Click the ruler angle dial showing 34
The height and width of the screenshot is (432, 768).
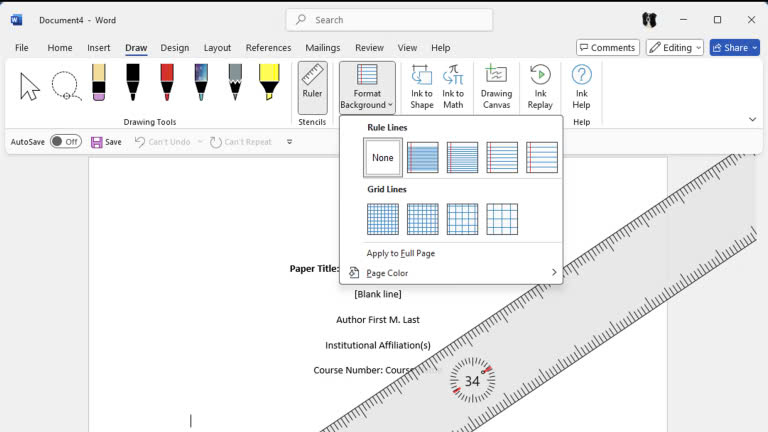(x=472, y=381)
